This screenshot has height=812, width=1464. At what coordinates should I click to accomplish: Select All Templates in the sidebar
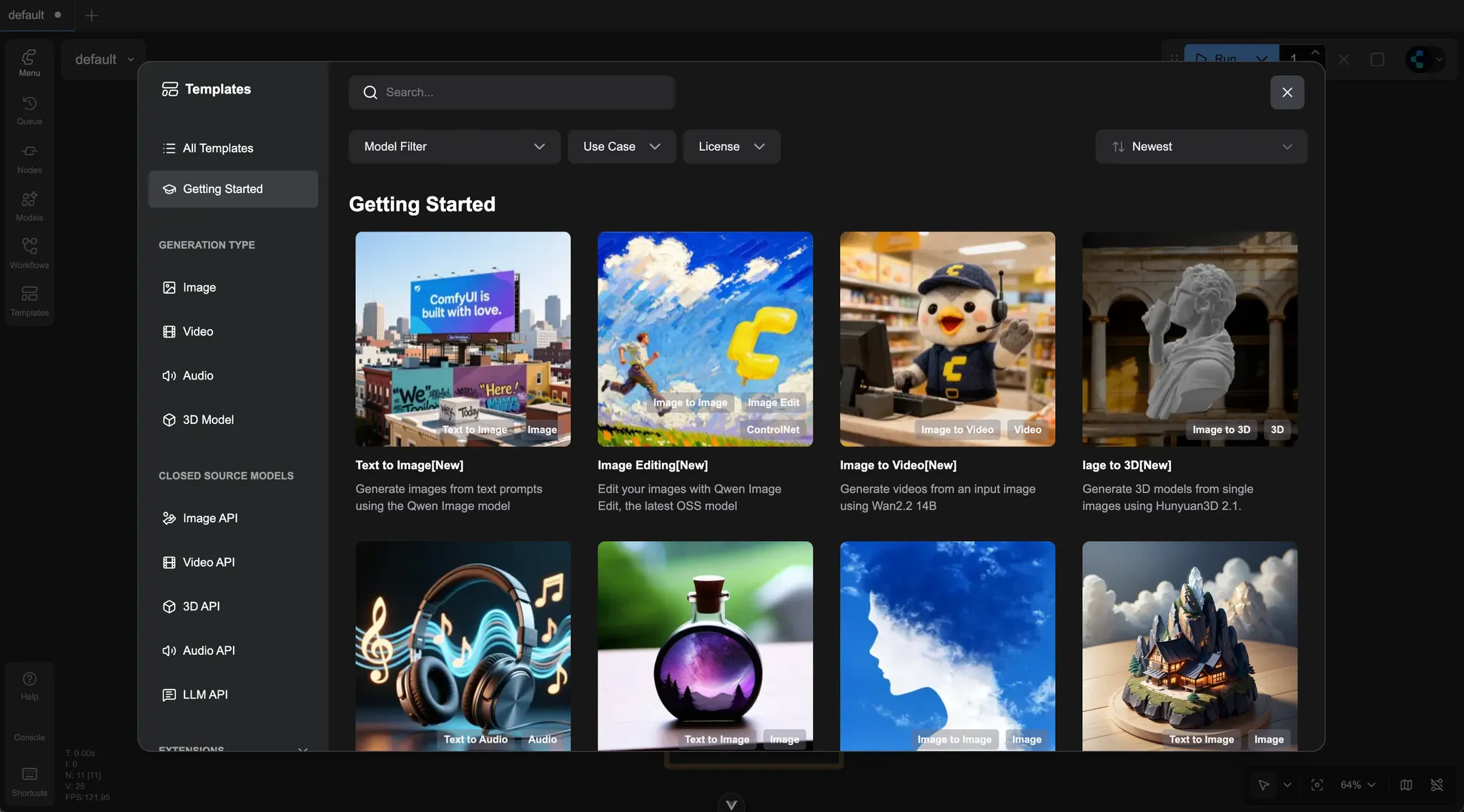[217, 148]
